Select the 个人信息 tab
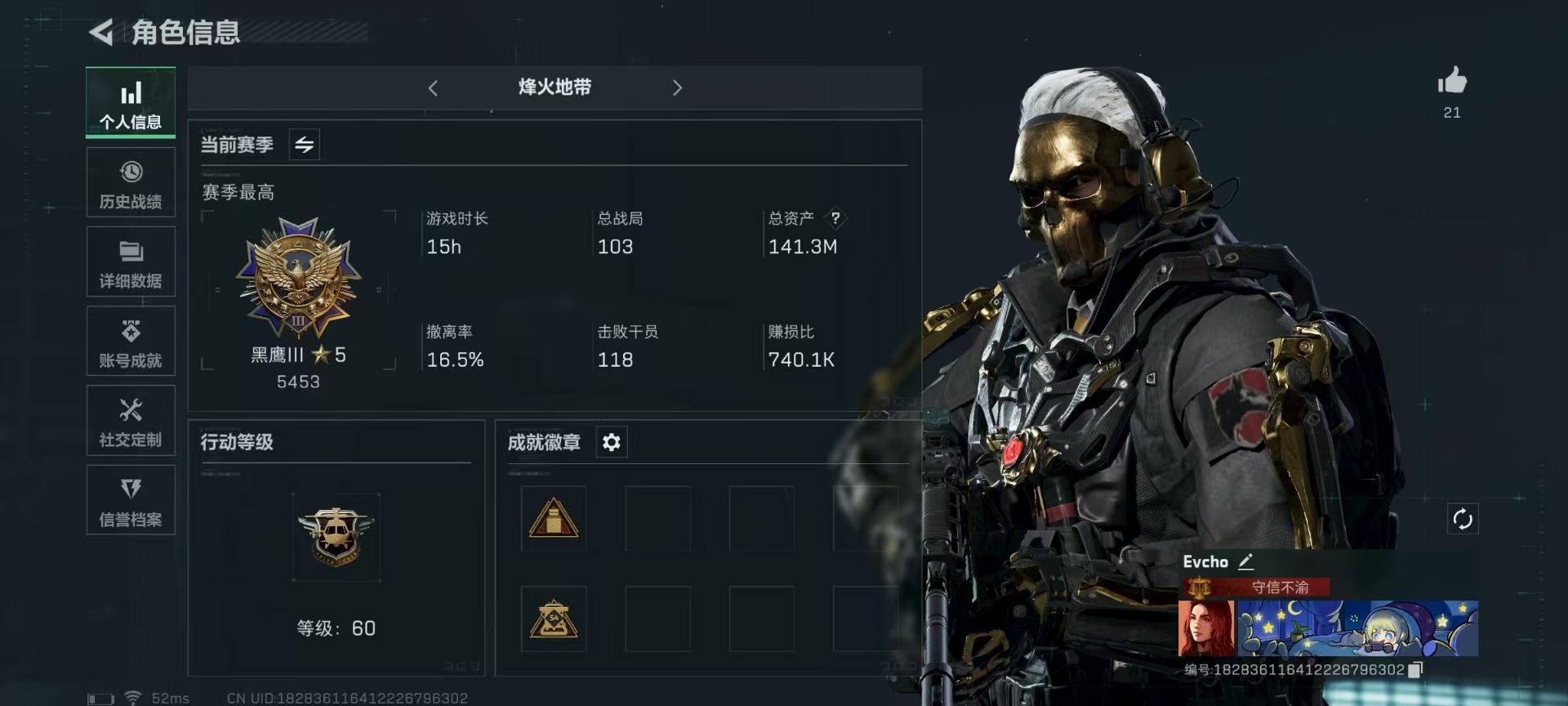Screen dimensions: 1568x706 pos(131,103)
